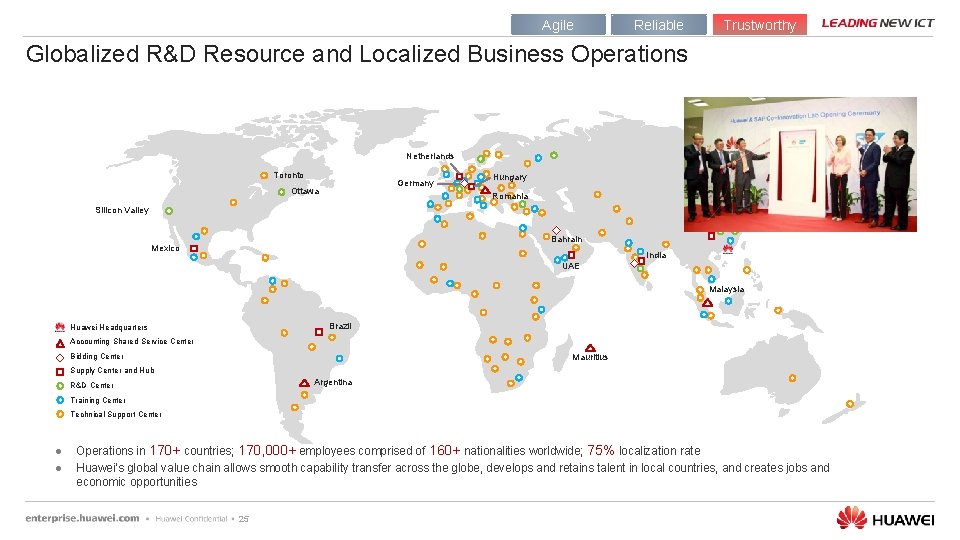Image resolution: width=960 pixels, height=540 pixels.
Task: Click the green marker next to Ottawa
Action: pyautogui.click(x=282, y=192)
